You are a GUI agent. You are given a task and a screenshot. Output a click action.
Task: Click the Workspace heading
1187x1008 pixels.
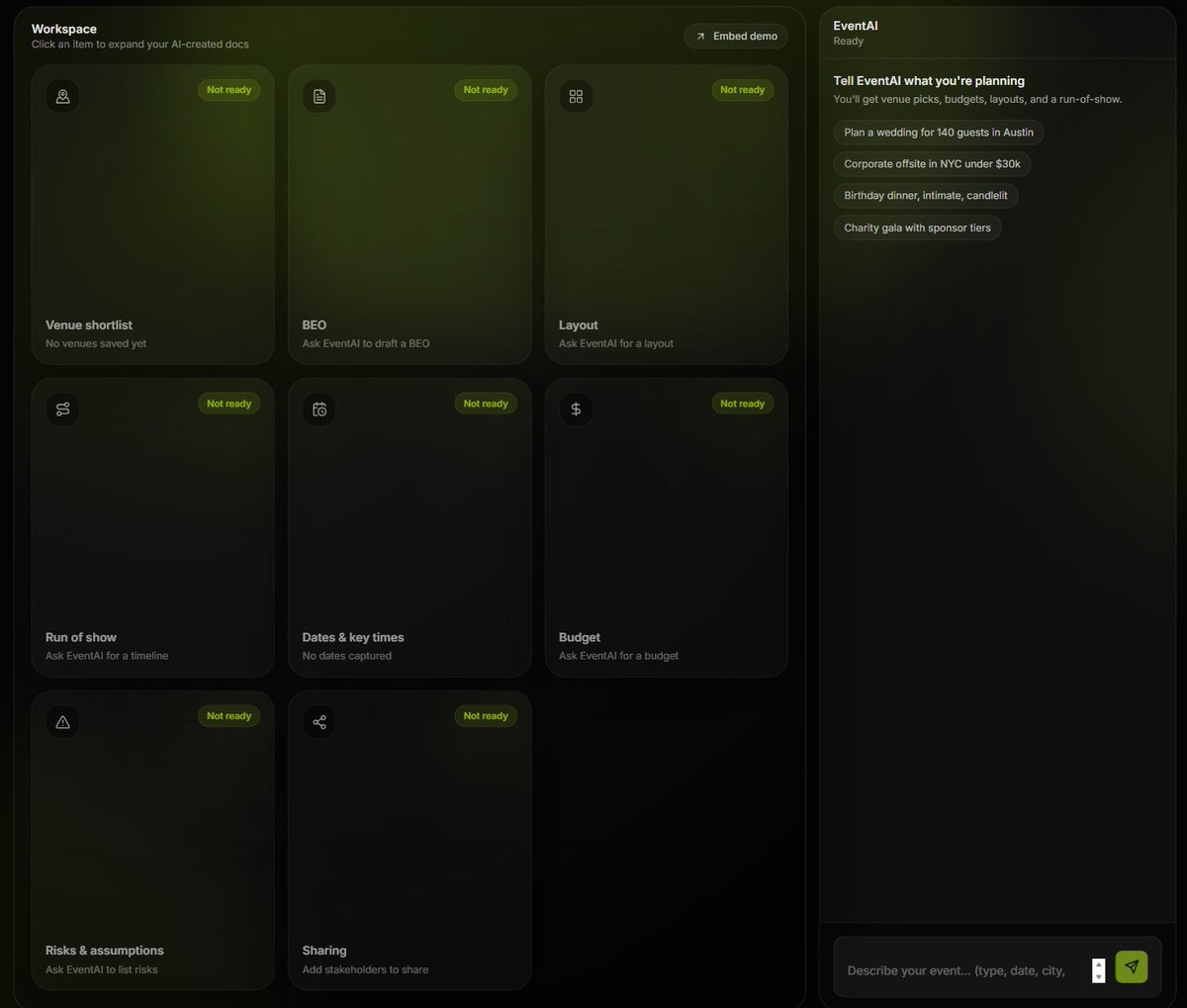64,29
